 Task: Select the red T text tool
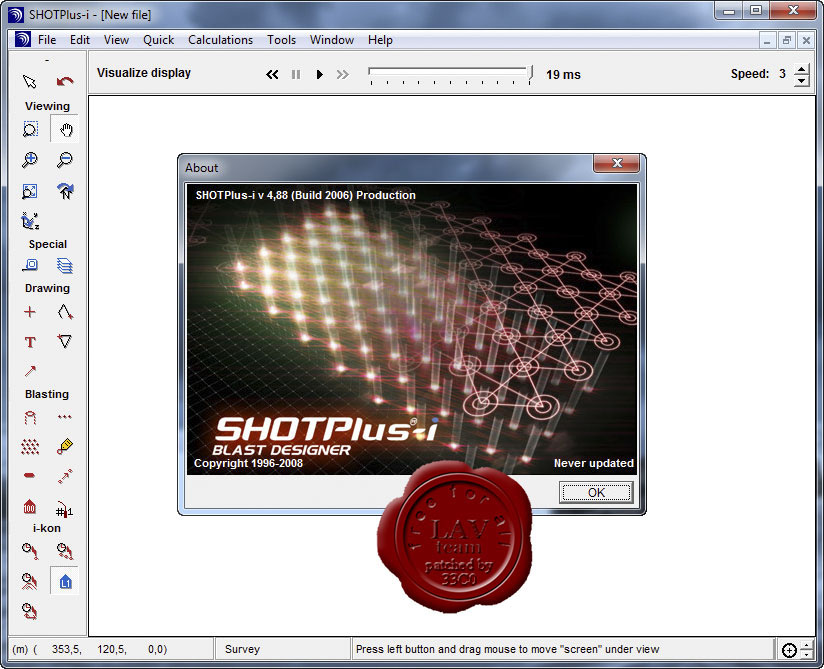[x=30, y=342]
